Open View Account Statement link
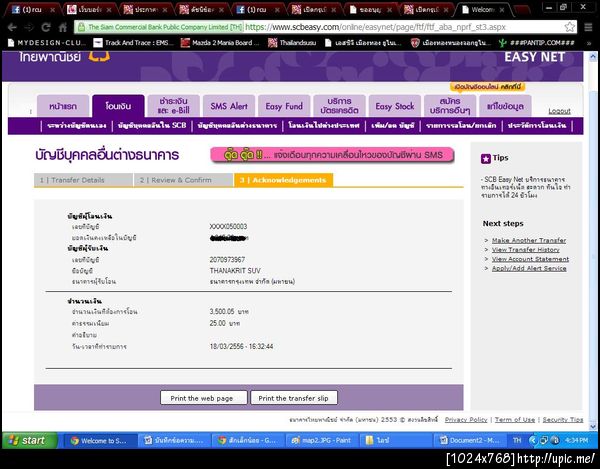 coord(530,259)
